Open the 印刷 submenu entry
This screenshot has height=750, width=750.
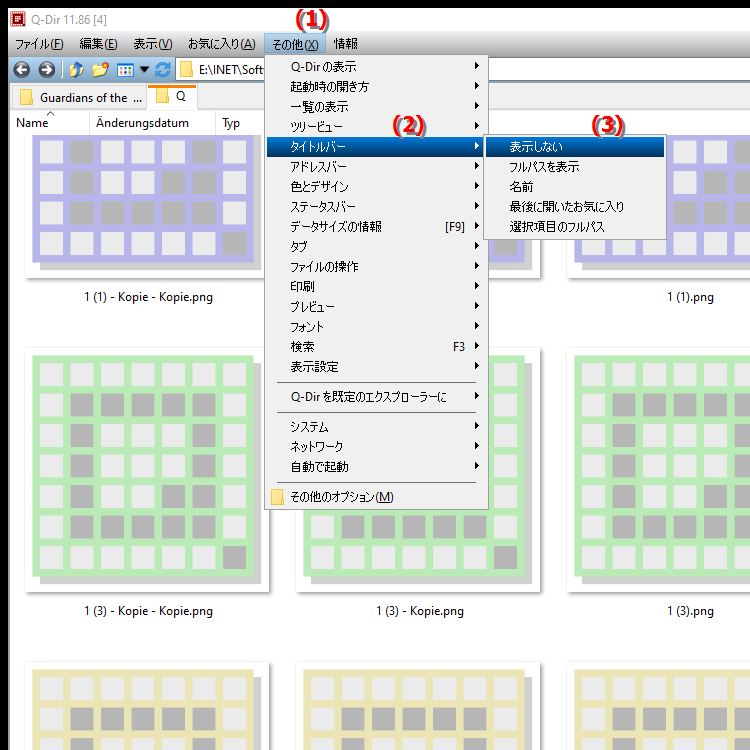click(376, 287)
